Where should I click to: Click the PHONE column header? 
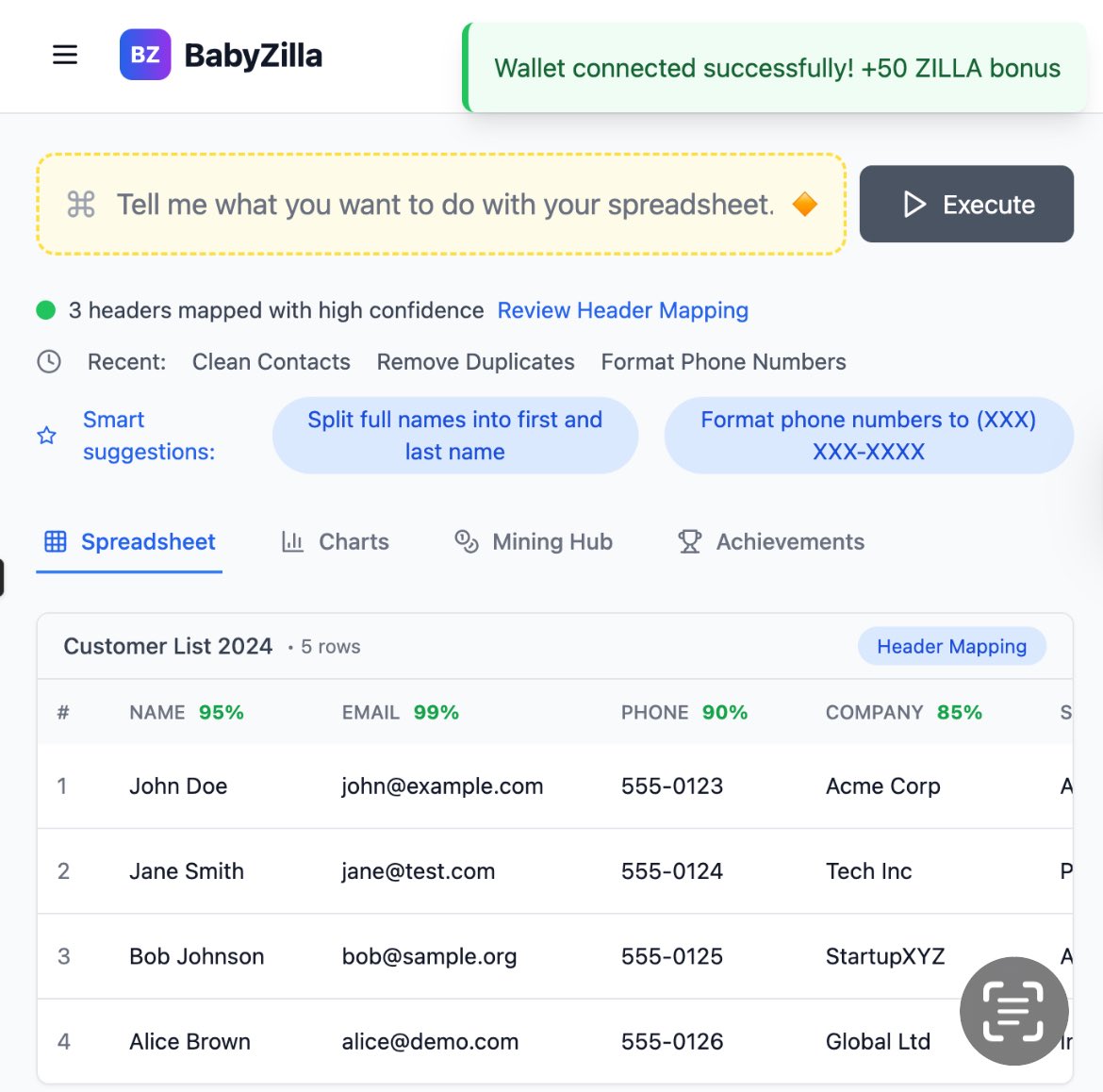click(x=654, y=713)
